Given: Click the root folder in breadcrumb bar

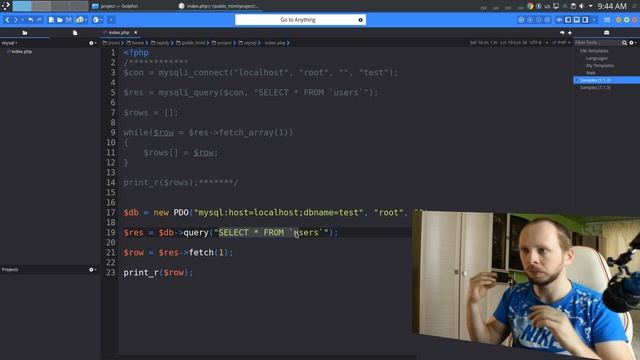Looking at the screenshot, I should 111,43.
